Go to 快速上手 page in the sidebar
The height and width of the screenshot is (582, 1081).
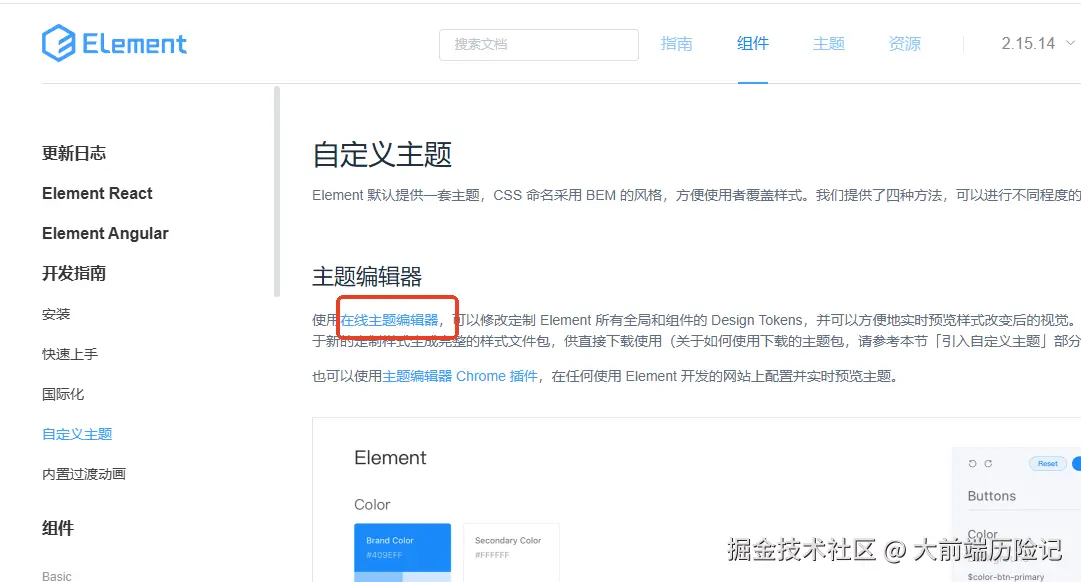point(70,354)
